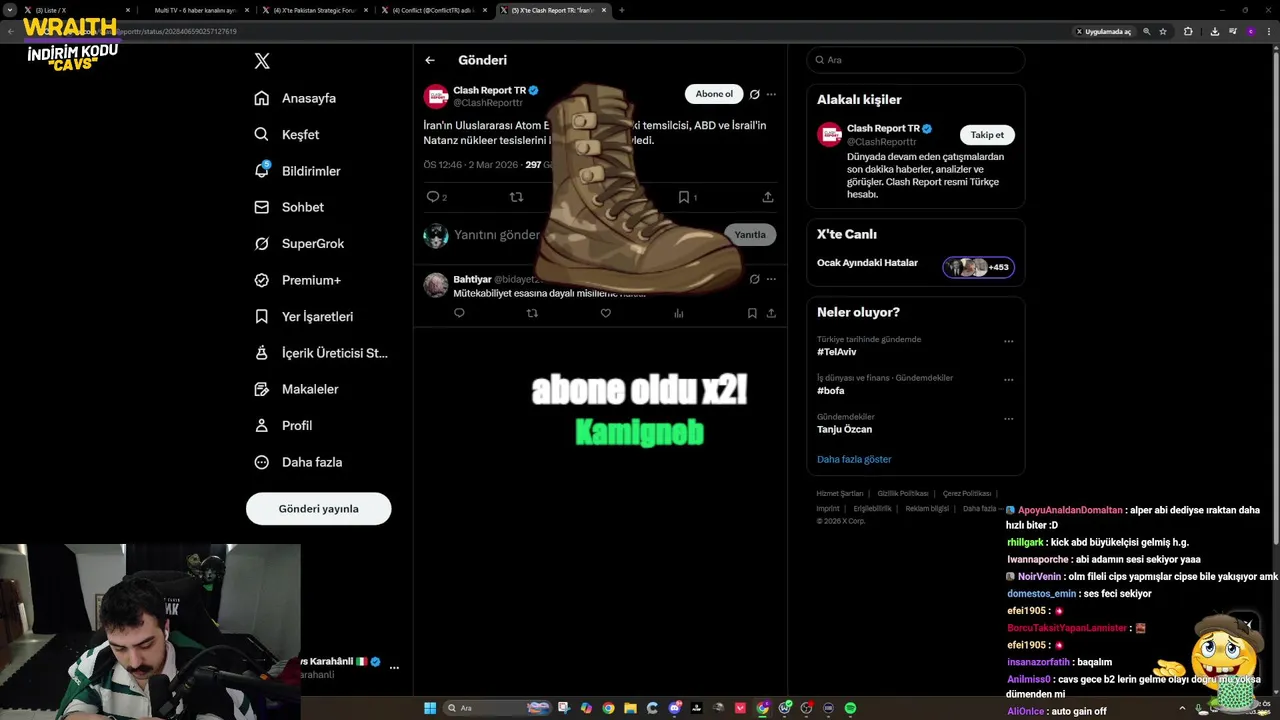Open more options for Tanju Özcan trend

point(1008,419)
